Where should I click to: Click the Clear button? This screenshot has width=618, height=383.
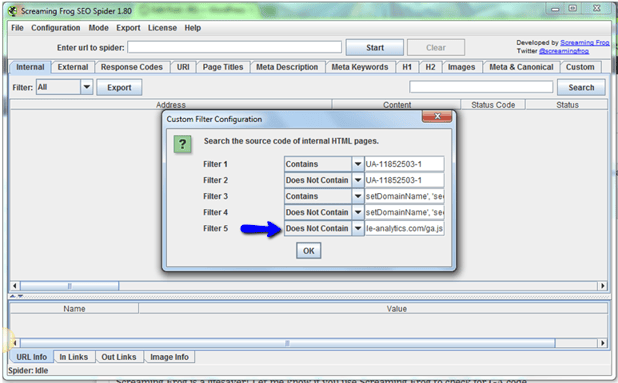[x=436, y=47]
